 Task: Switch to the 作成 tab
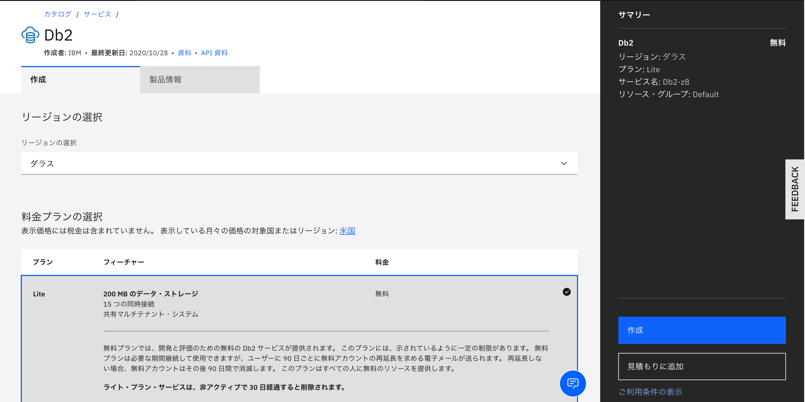[81, 80]
